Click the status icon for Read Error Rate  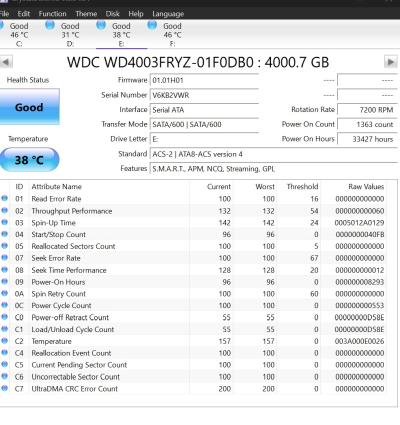pyautogui.click(x=5, y=198)
